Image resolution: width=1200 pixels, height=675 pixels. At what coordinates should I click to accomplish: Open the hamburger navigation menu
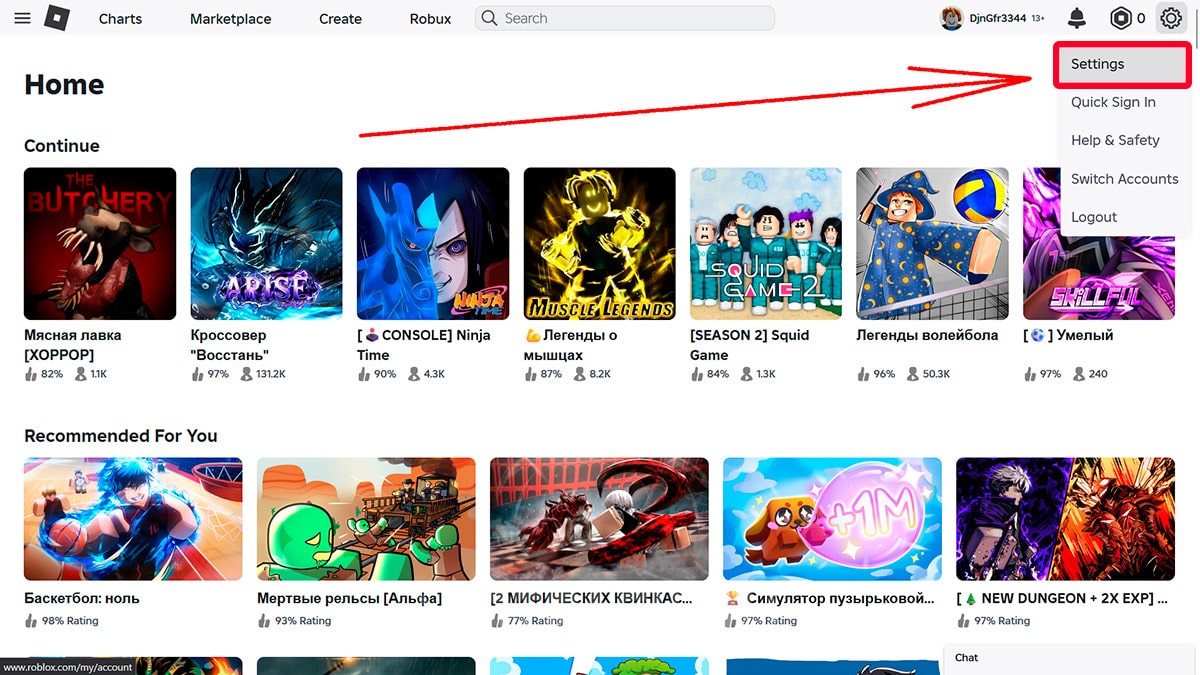coord(22,19)
